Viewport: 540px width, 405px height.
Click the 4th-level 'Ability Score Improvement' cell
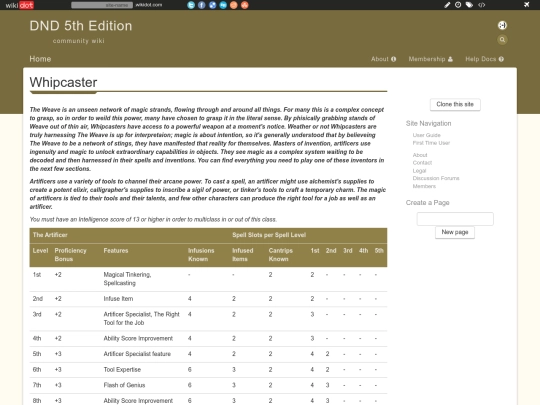point(138,339)
